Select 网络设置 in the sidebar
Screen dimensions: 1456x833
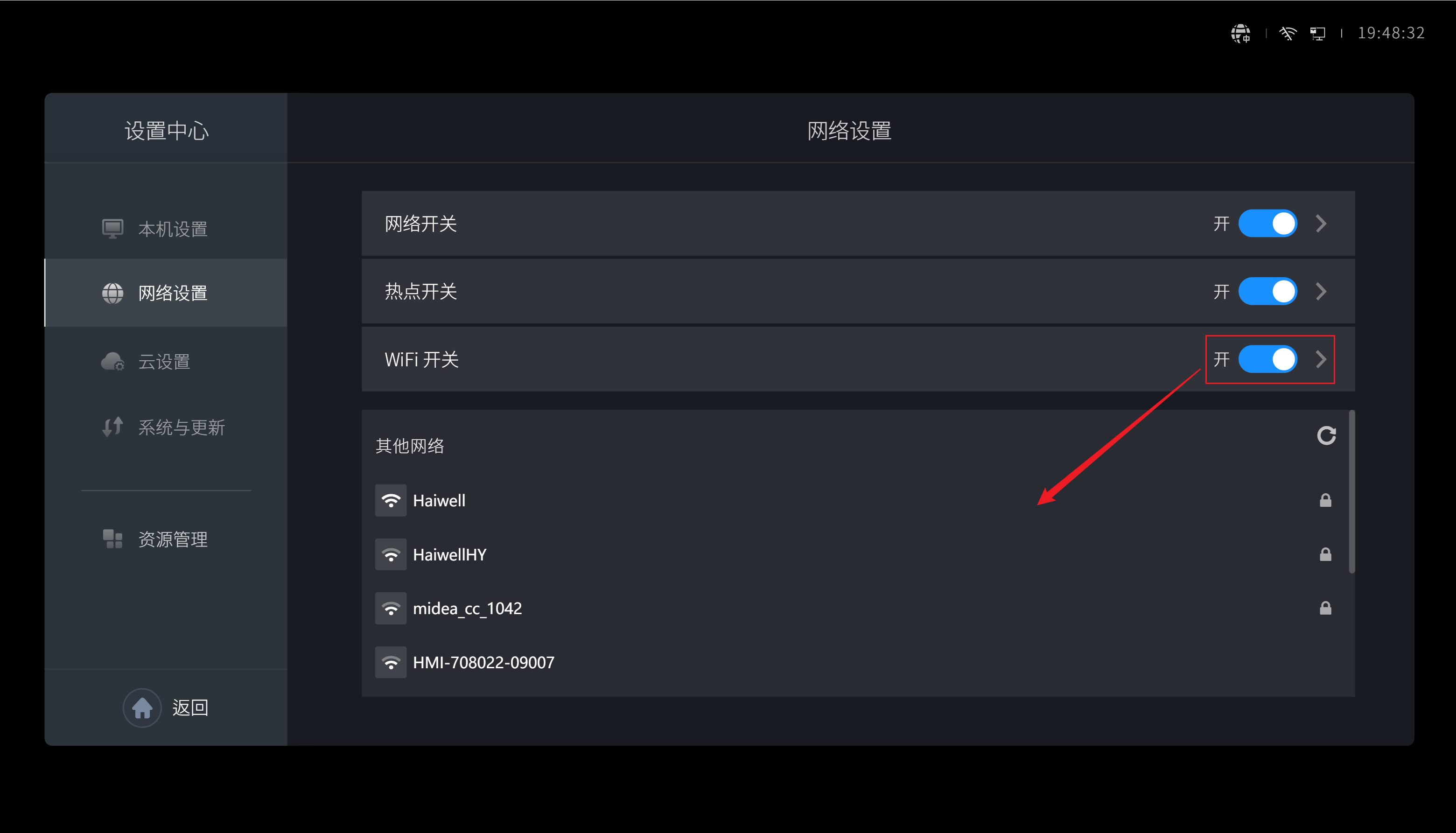[166, 293]
